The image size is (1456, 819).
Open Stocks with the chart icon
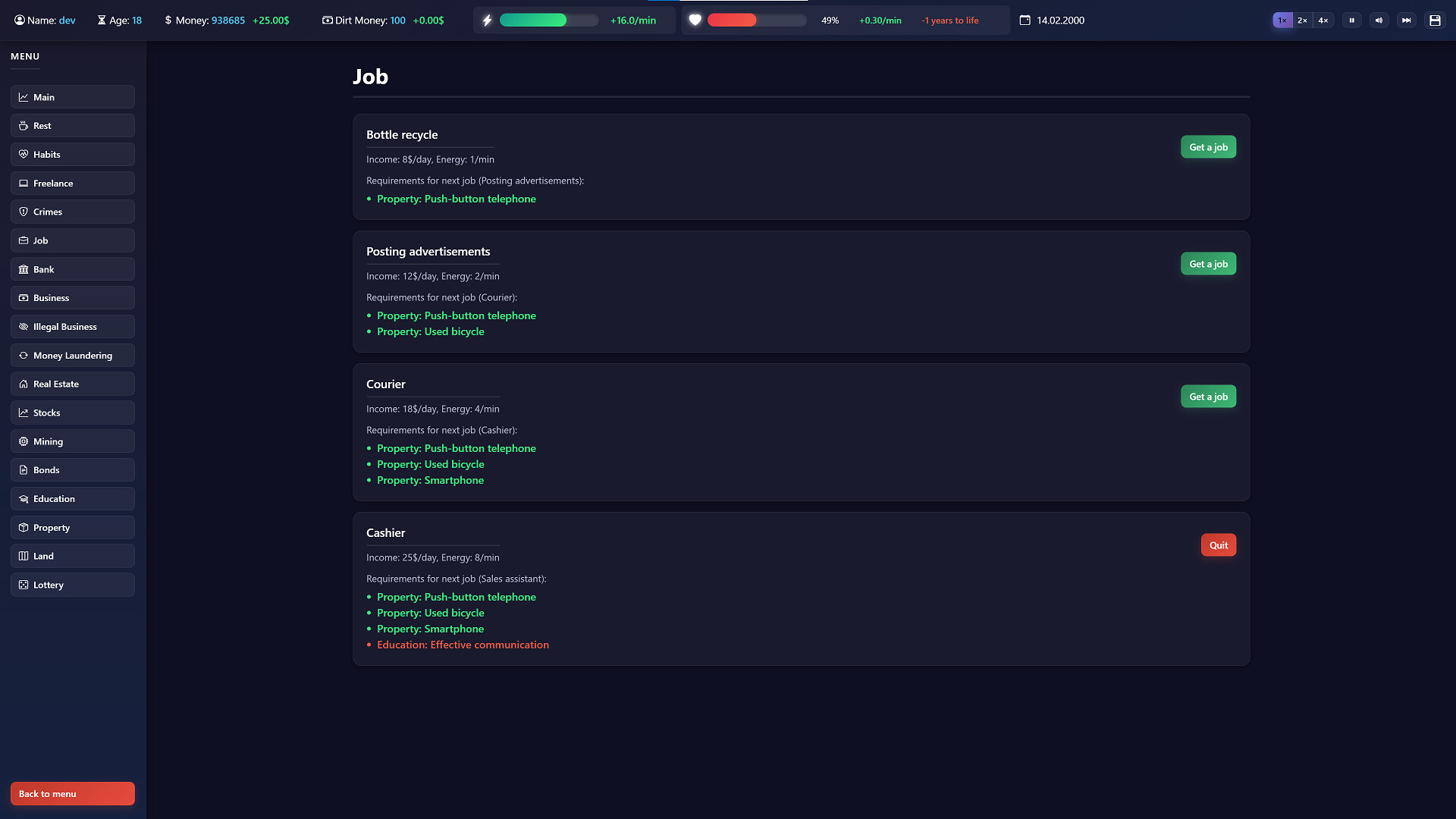pos(24,413)
